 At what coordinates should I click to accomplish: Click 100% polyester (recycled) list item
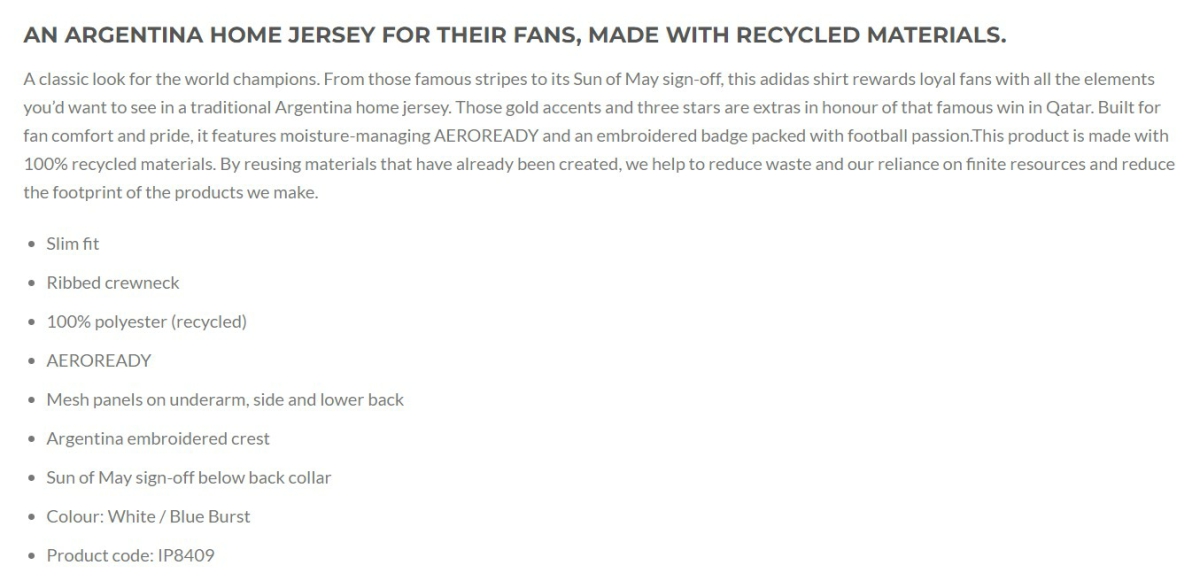tap(146, 322)
